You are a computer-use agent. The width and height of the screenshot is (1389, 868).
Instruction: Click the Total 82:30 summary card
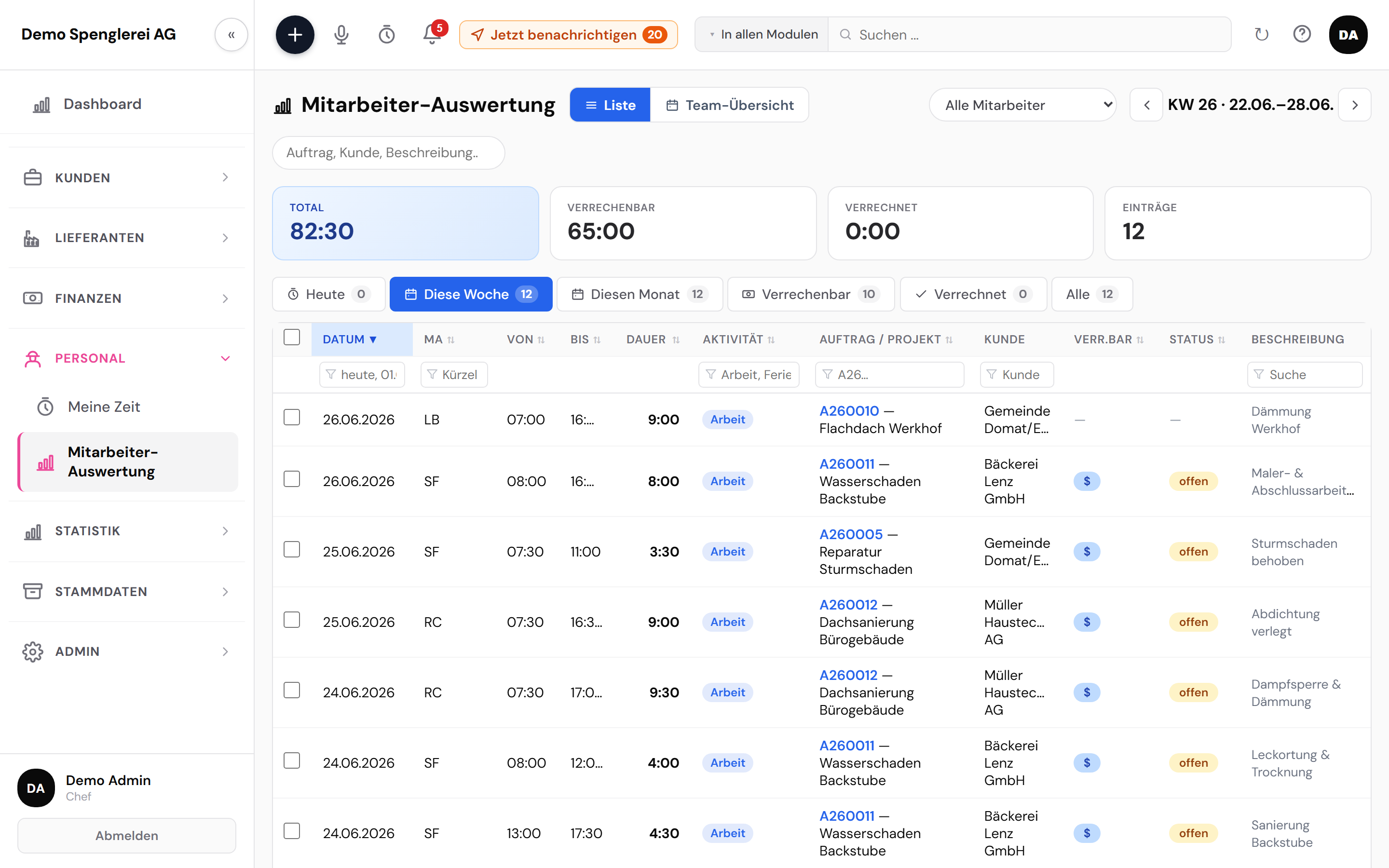coord(405,223)
